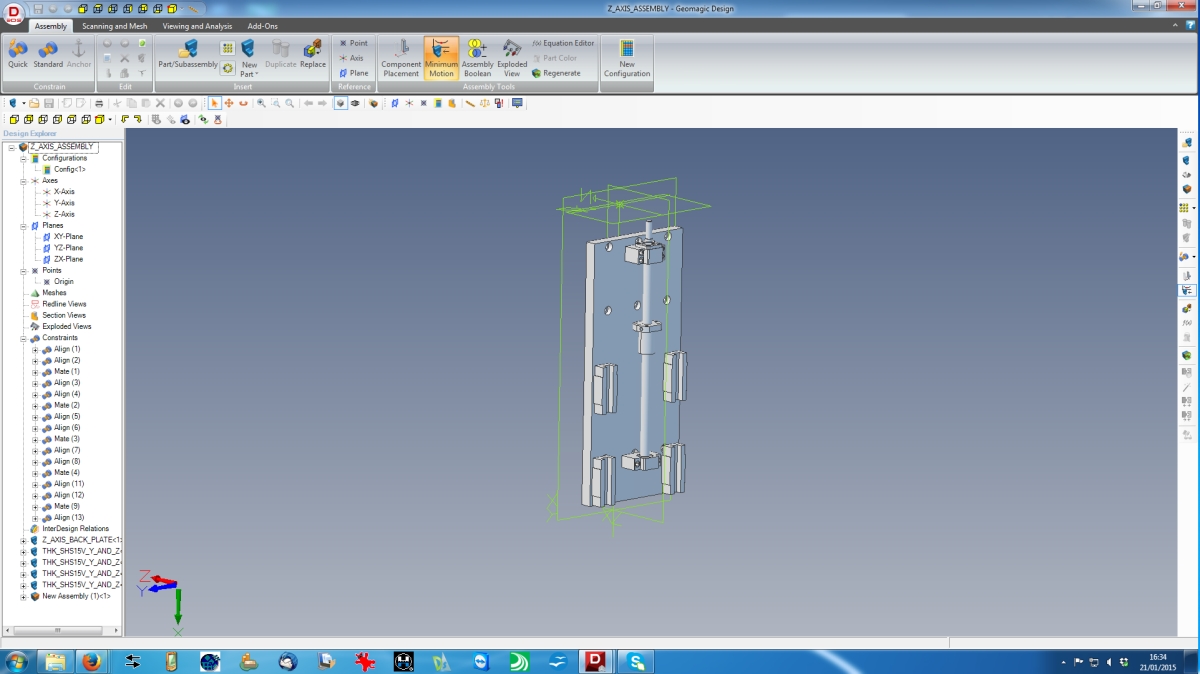Select the XY-Plane in Design Explorer
1200x674 pixels.
[x=68, y=237]
